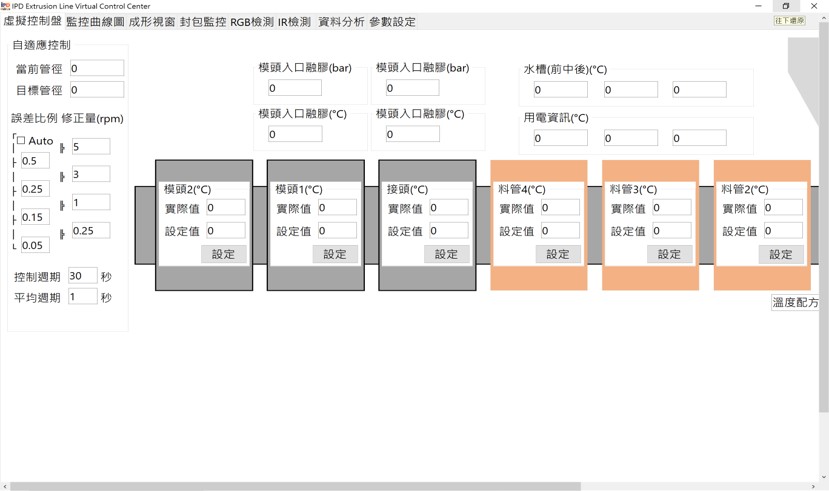
Task: Click the vertical scrollbar thumb
Action: (824, 218)
